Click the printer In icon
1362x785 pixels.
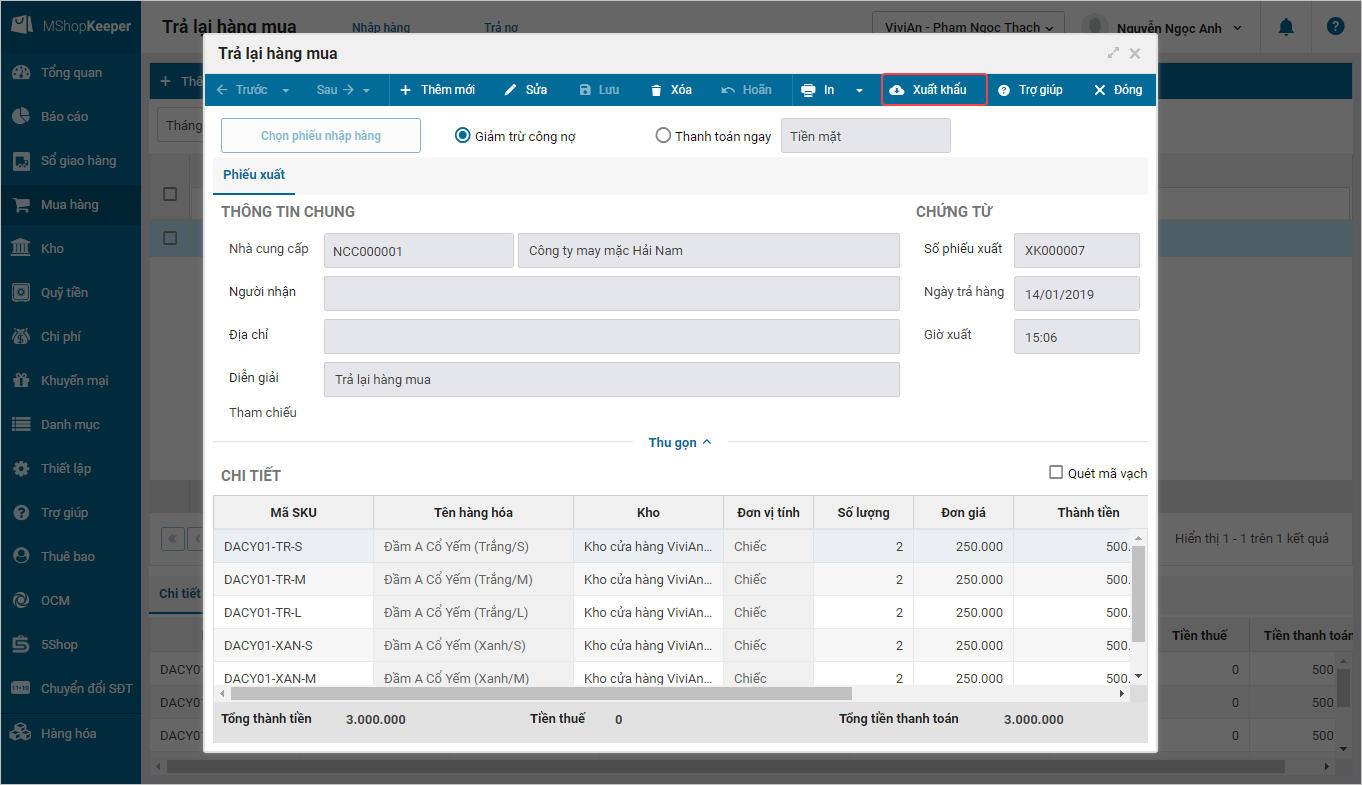point(808,90)
